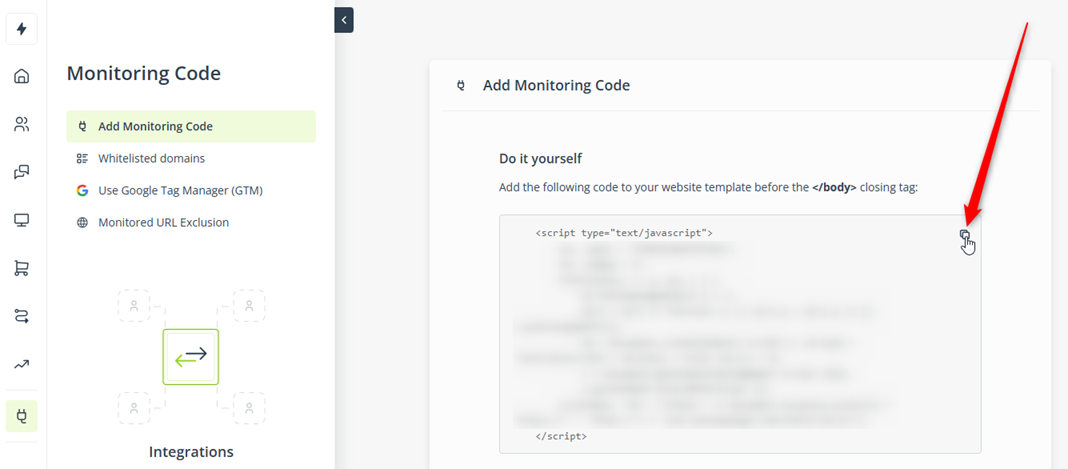Open the contacts people icon
Screen dimensions: 1068x469
tap(21, 124)
